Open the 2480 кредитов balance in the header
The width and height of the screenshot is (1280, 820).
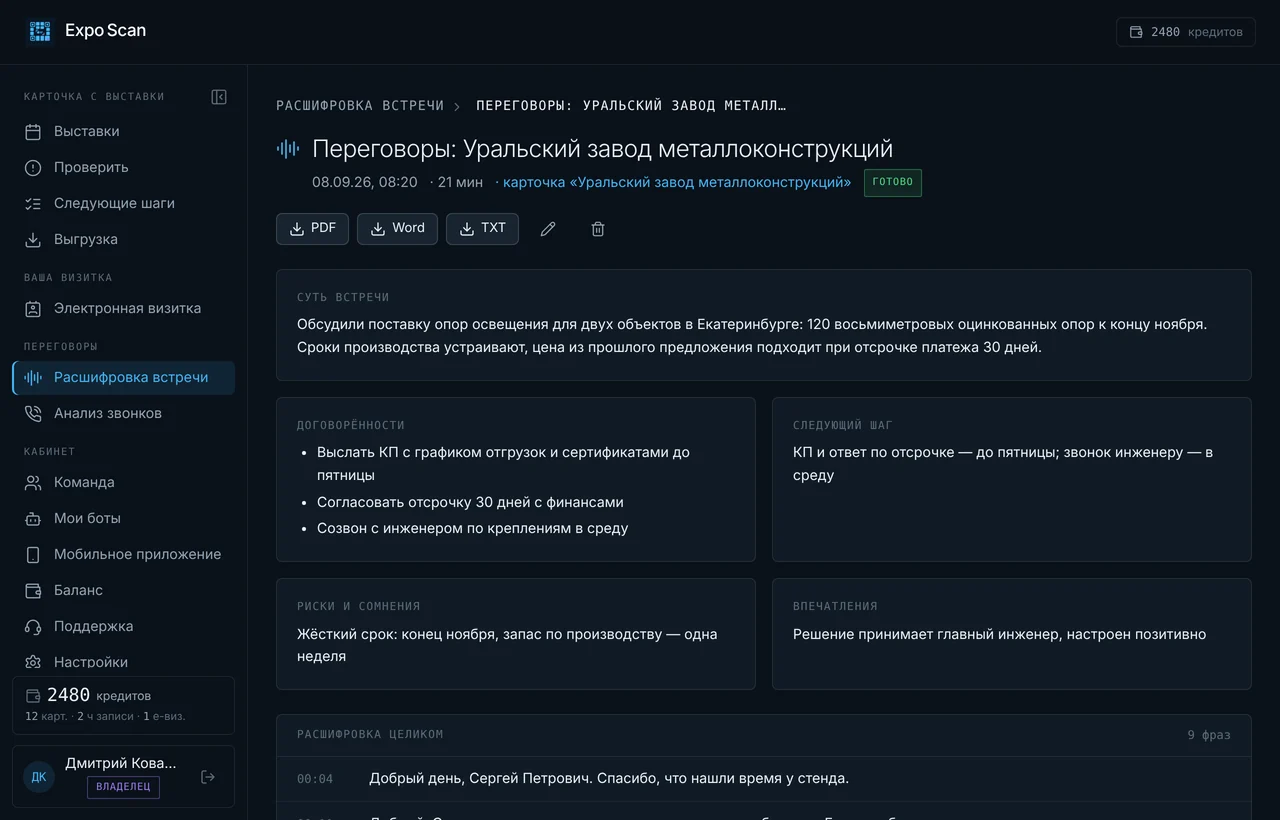(1186, 32)
